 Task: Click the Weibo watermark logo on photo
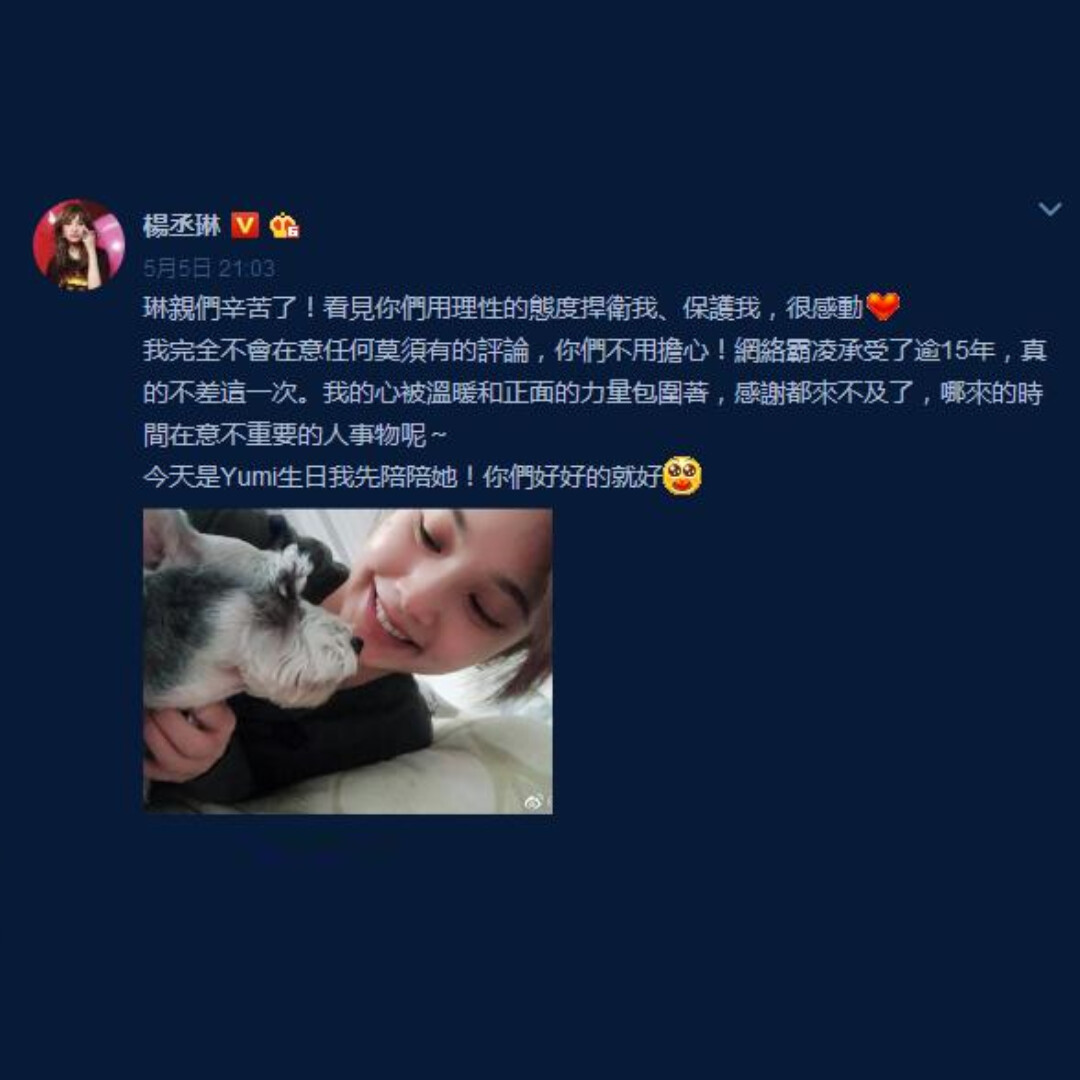click(534, 801)
